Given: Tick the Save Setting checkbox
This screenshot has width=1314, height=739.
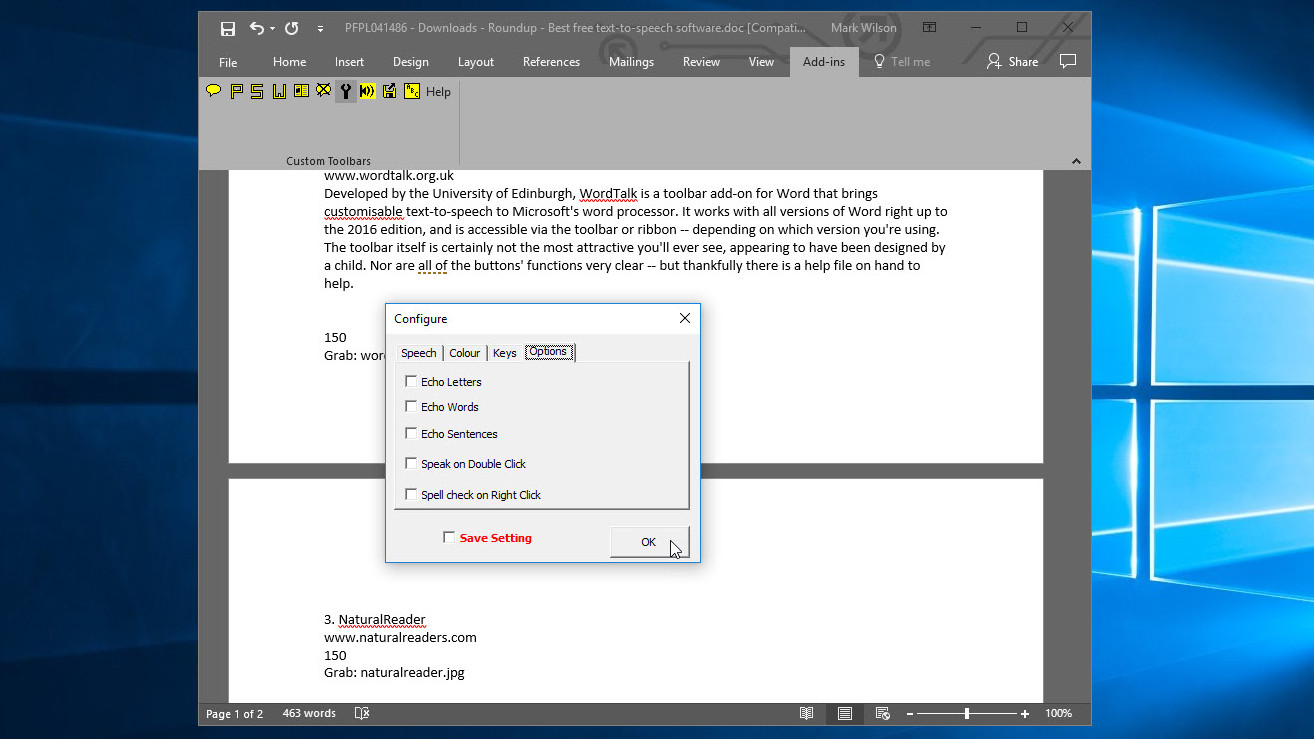Looking at the screenshot, I should pos(449,537).
